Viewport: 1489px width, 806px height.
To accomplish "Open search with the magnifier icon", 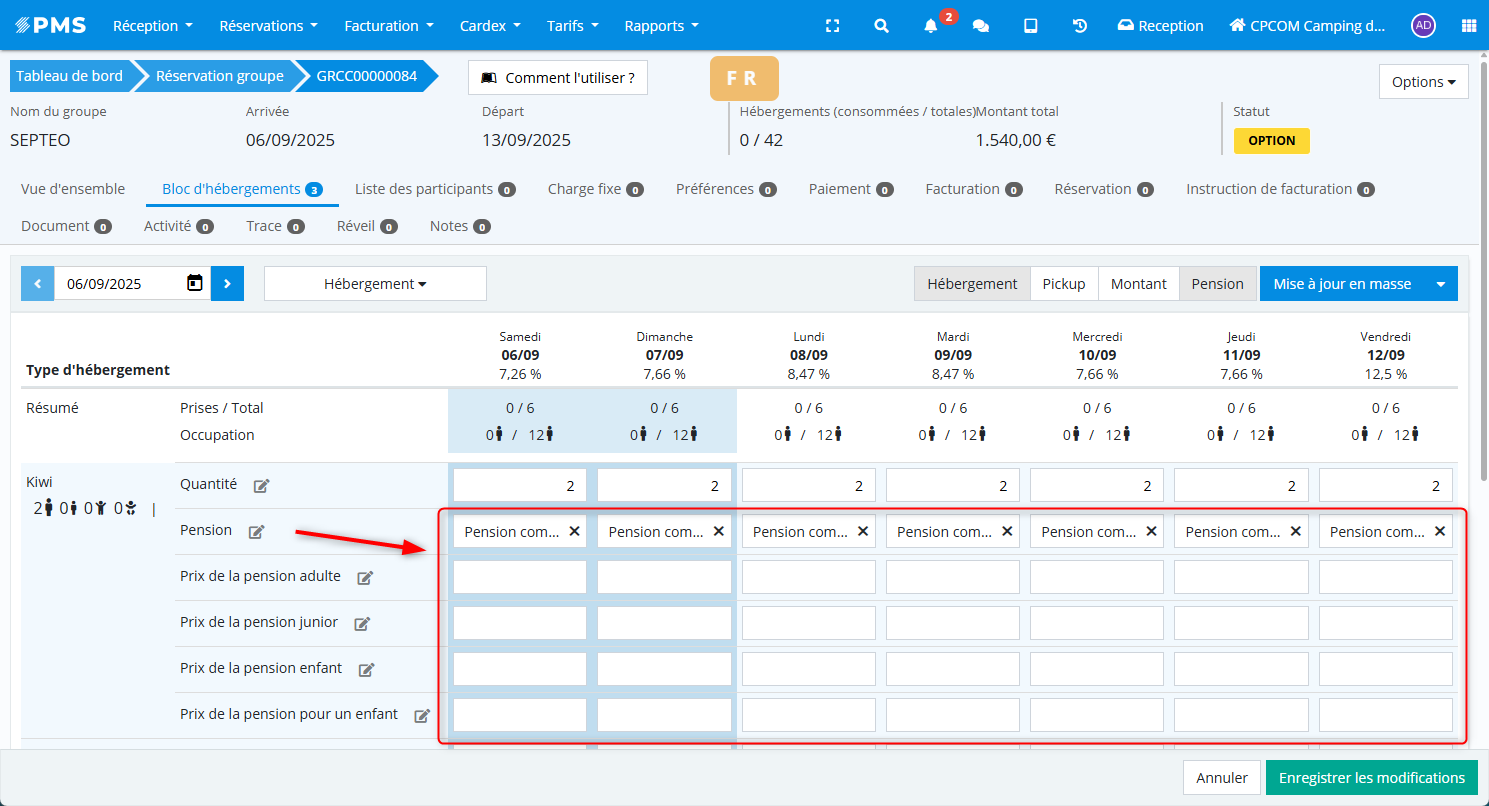I will [881, 26].
